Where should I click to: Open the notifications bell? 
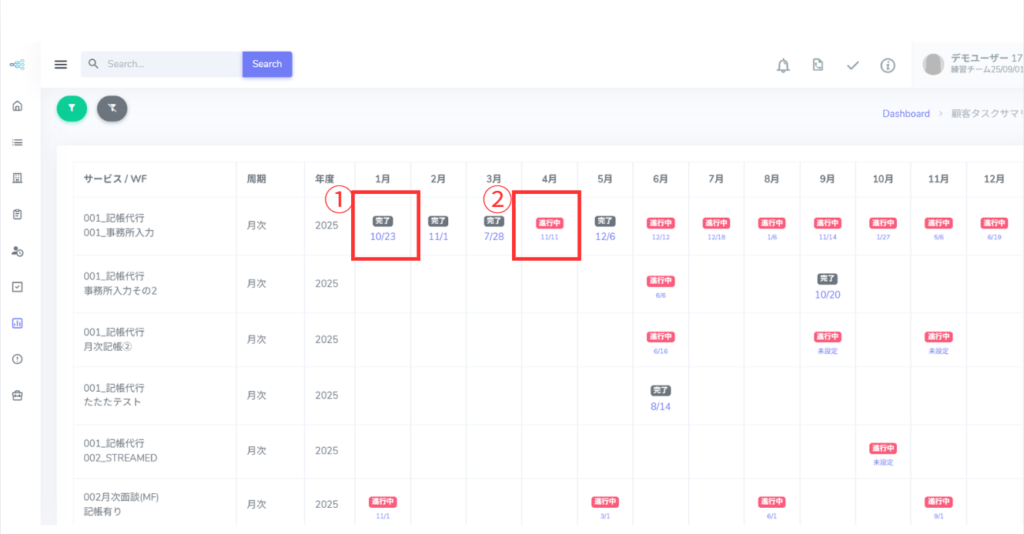coord(783,65)
